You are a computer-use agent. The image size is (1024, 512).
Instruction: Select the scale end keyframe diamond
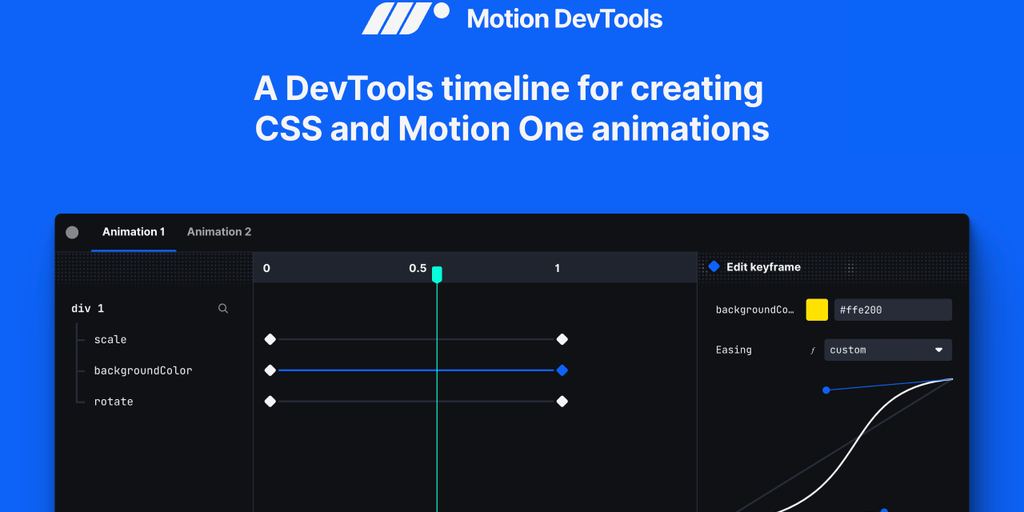562,339
